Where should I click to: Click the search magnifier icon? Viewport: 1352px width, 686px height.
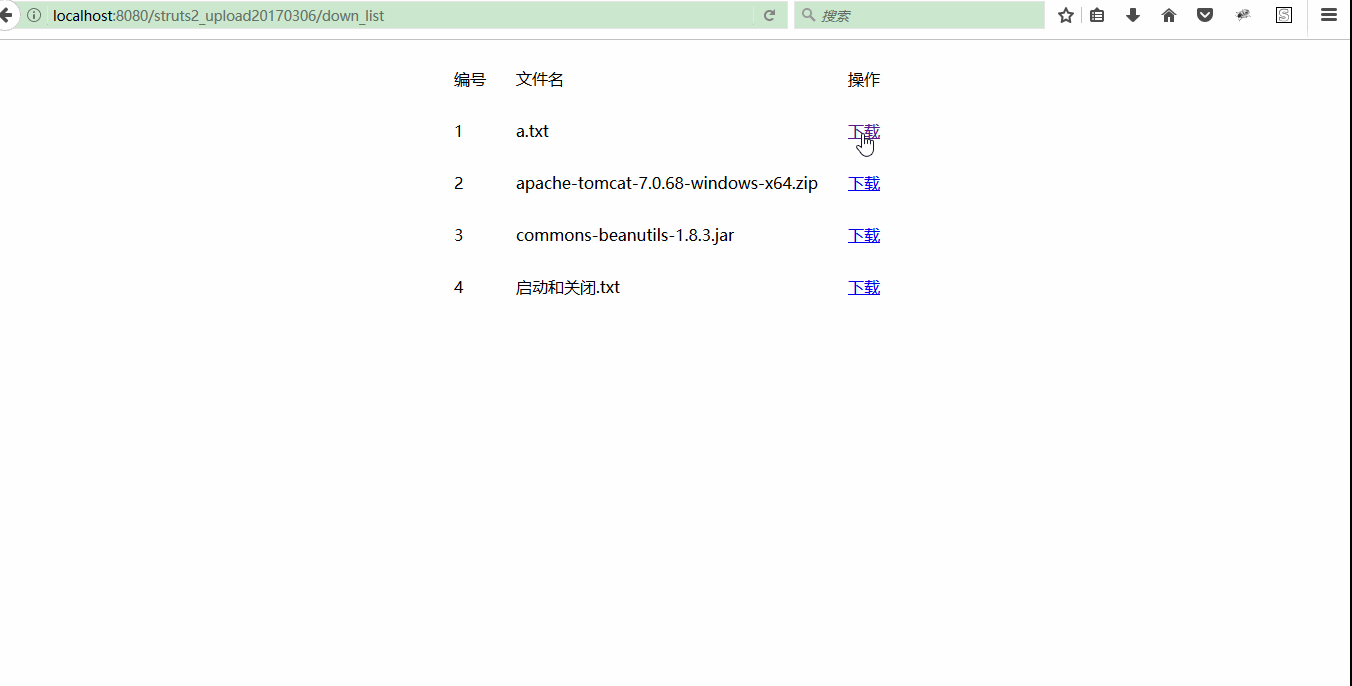coord(808,15)
